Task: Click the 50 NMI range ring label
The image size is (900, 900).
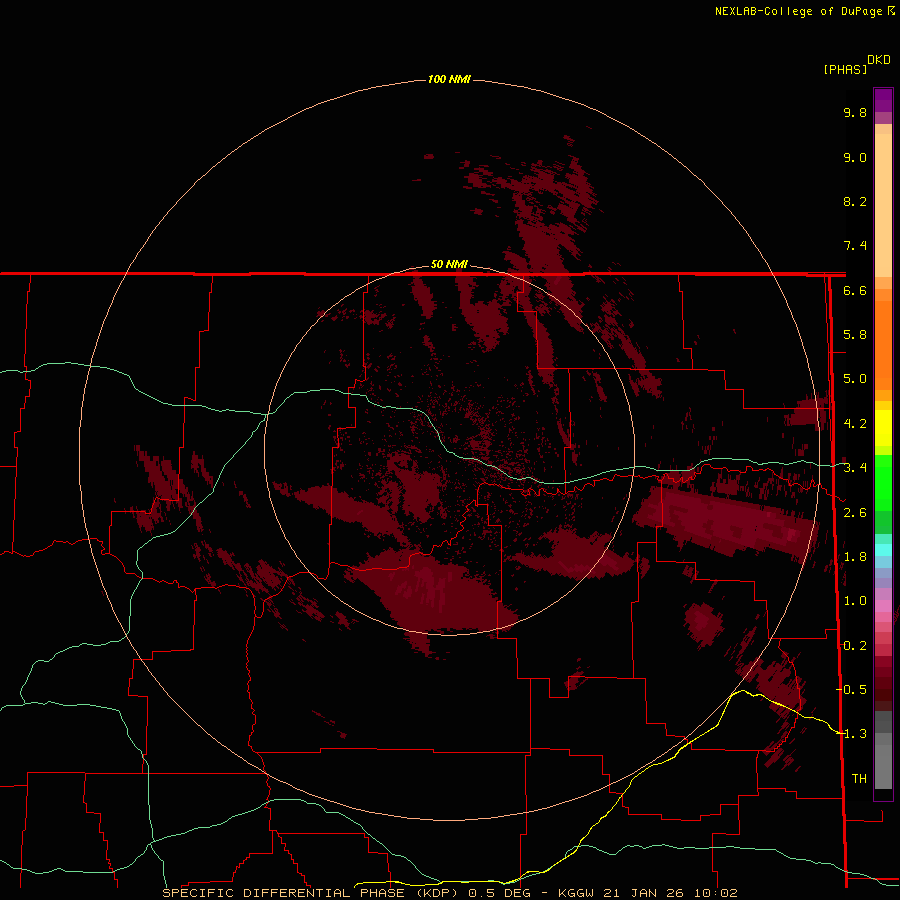Action: (449, 264)
